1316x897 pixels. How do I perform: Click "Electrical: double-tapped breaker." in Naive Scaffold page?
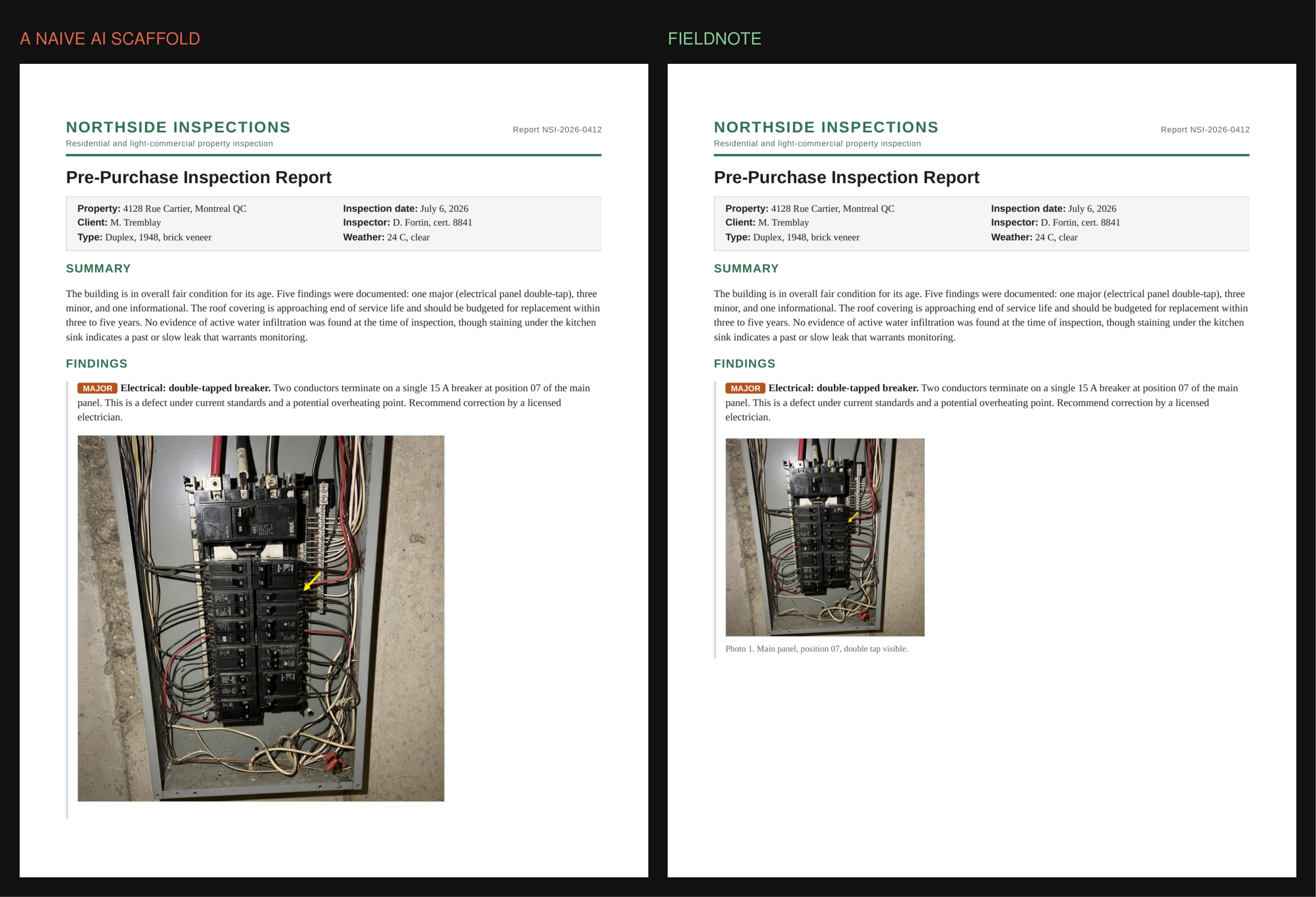point(195,388)
